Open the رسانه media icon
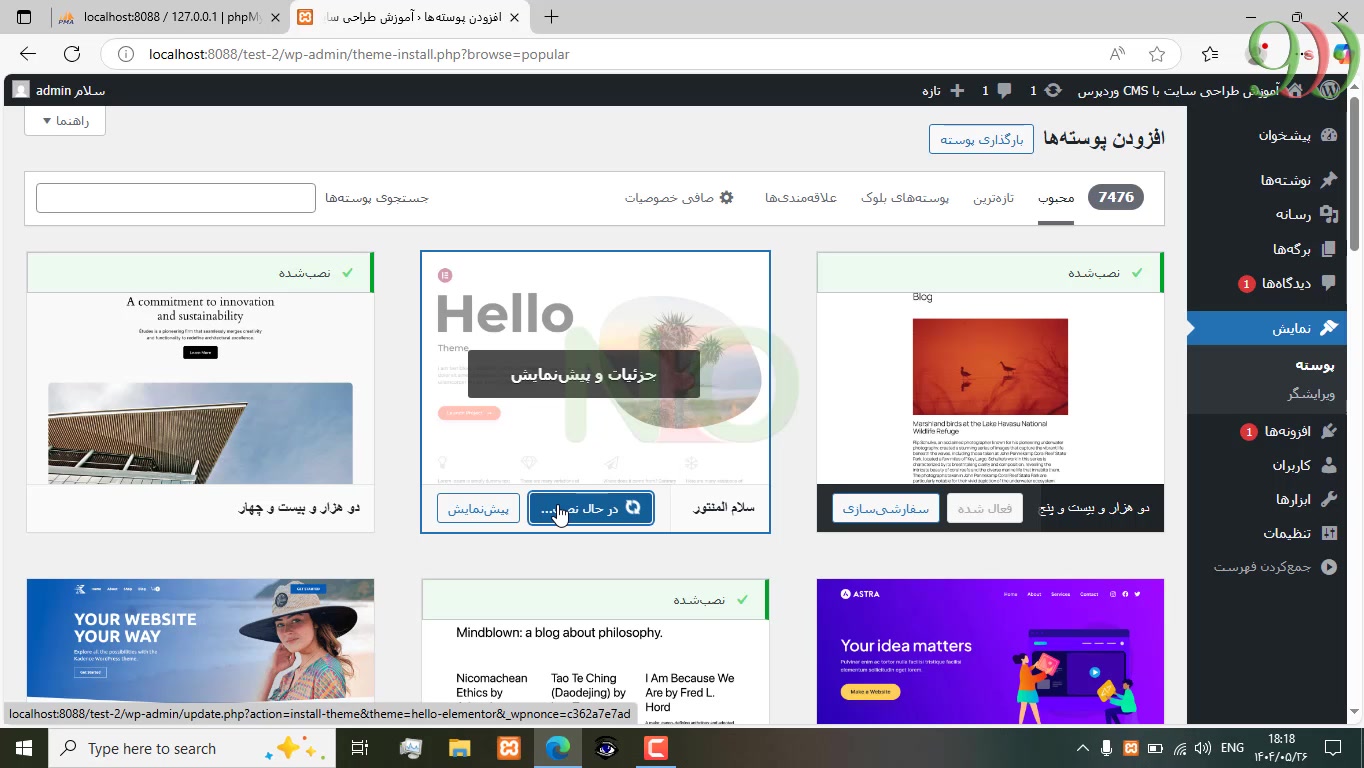 point(1329,214)
